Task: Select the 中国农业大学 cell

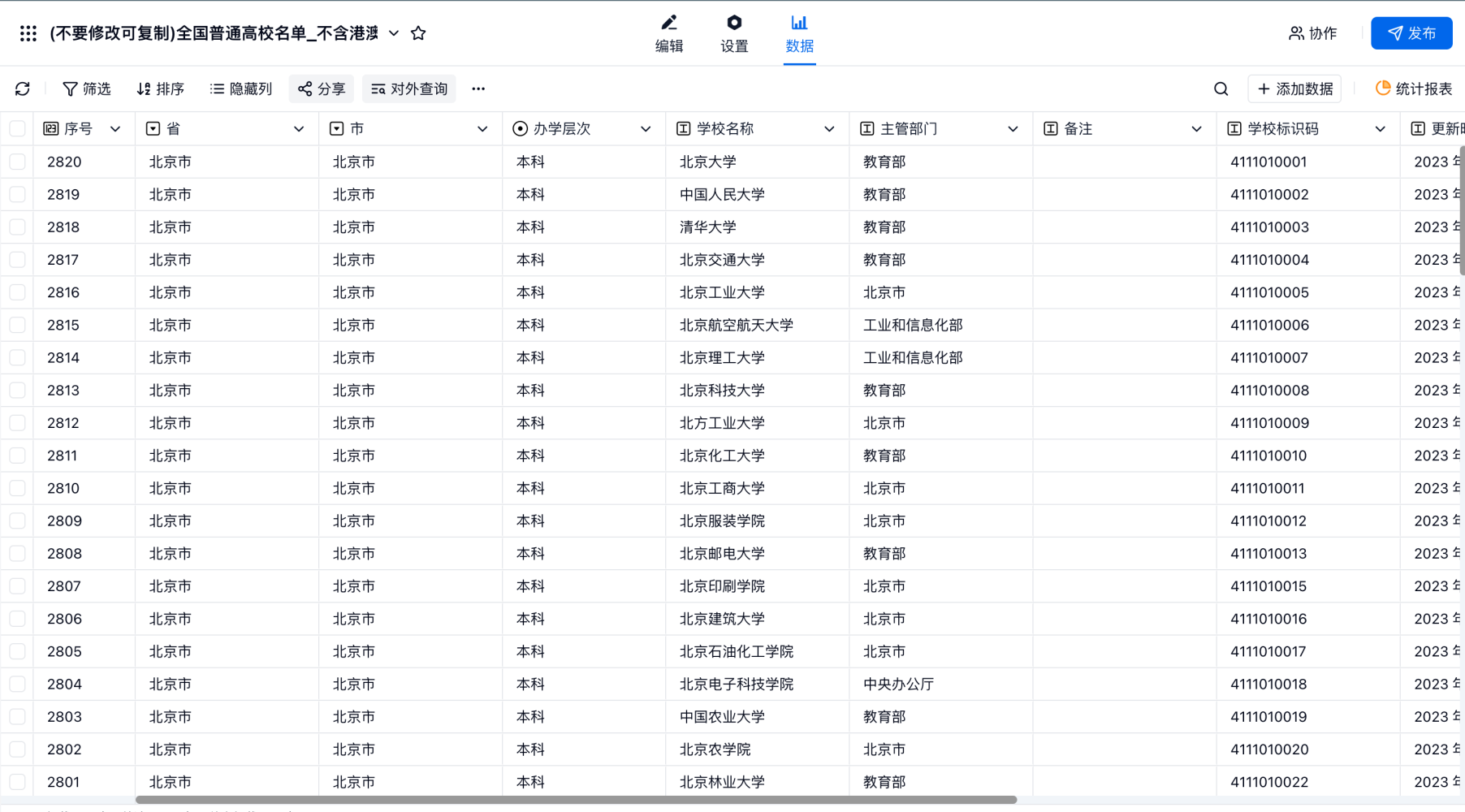Action: (x=757, y=716)
